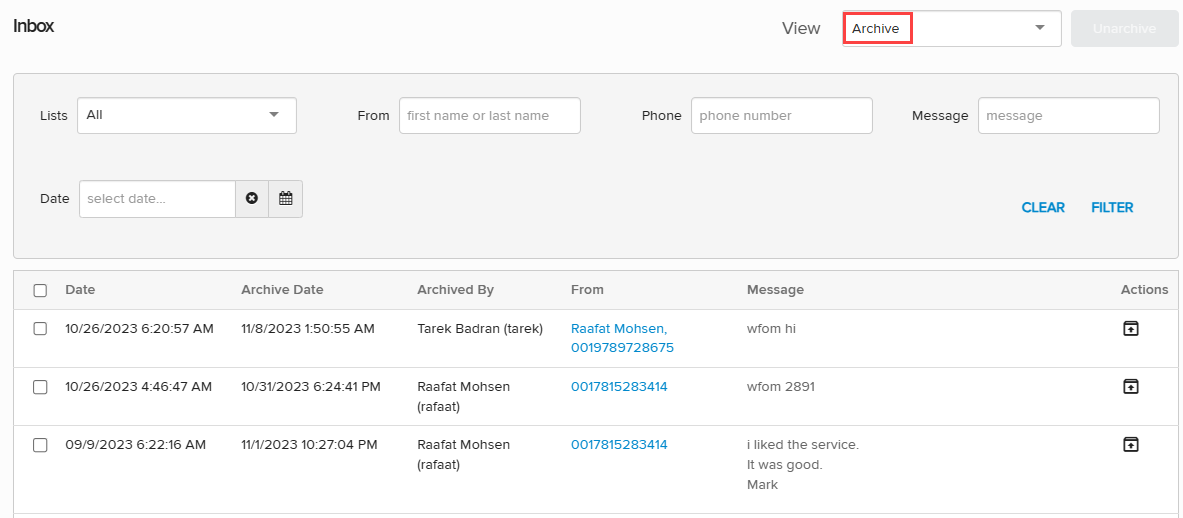Tick the select-all checkbox in table header

point(40,290)
